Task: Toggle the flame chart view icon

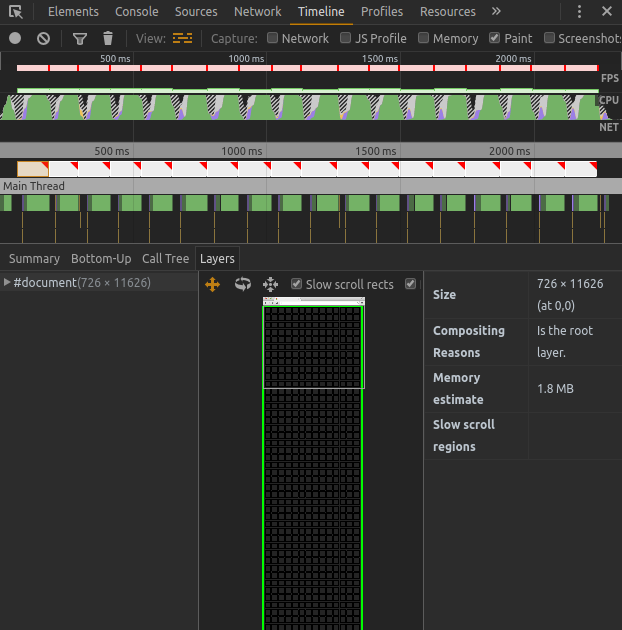Action: coord(182,38)
